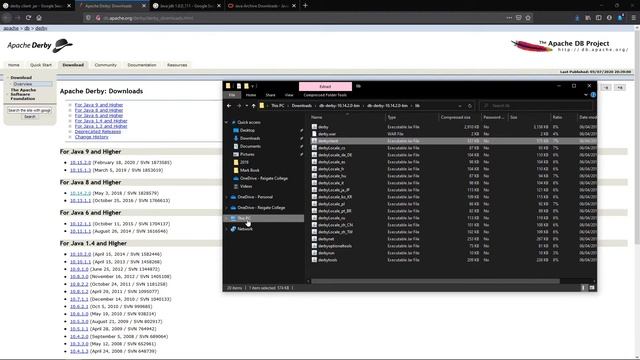
Task: Open the Community site tab
Action: click(105, 65)
